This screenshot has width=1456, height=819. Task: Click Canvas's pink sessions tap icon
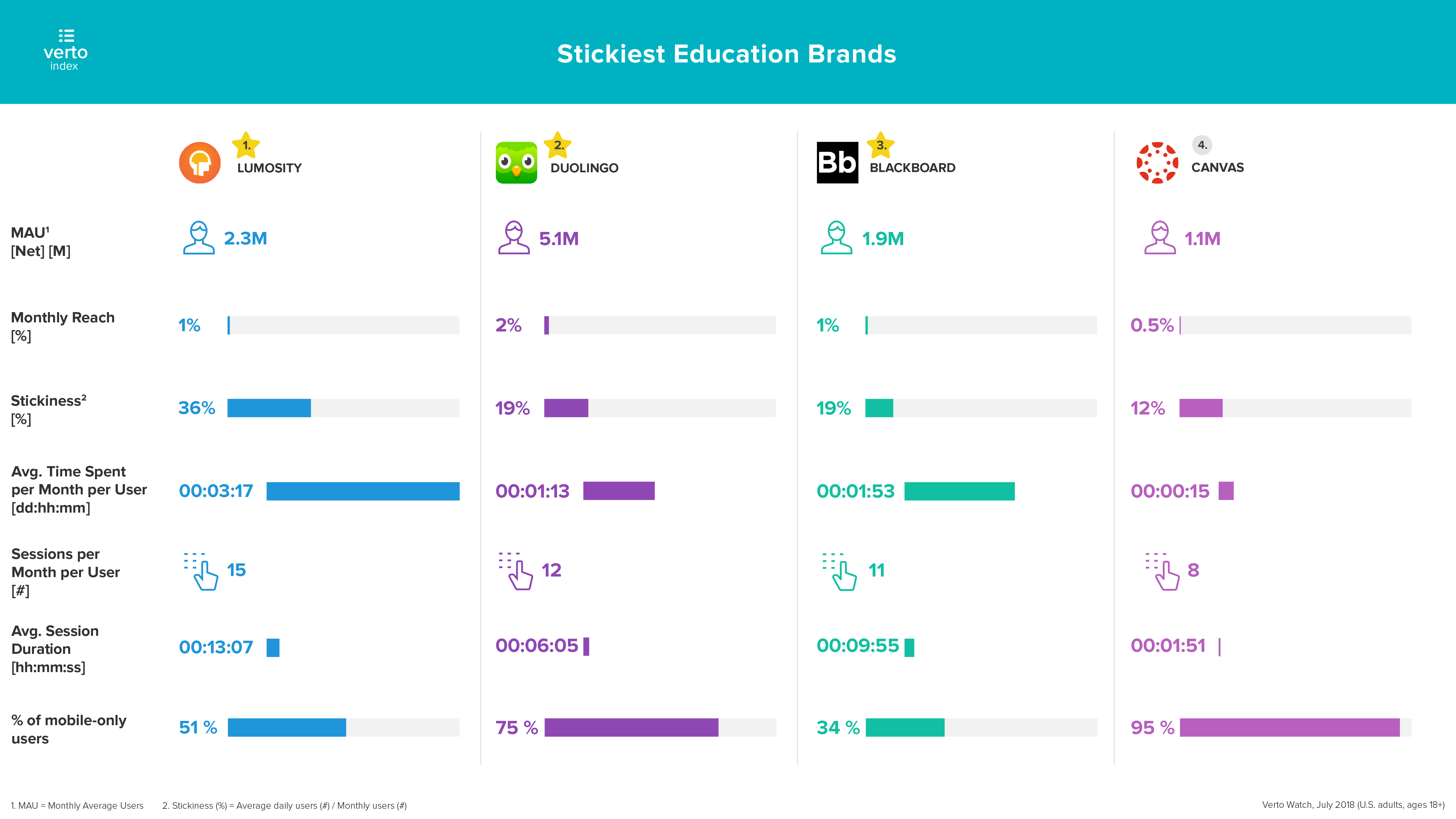click(1163, 571)
